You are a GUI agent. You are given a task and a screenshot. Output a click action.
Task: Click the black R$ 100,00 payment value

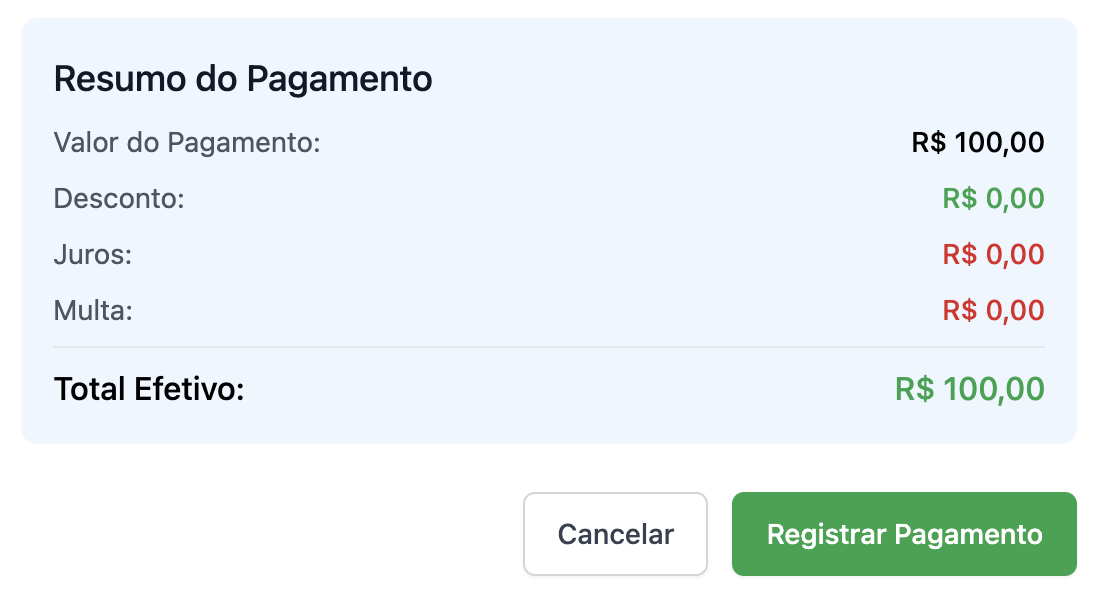978,143
